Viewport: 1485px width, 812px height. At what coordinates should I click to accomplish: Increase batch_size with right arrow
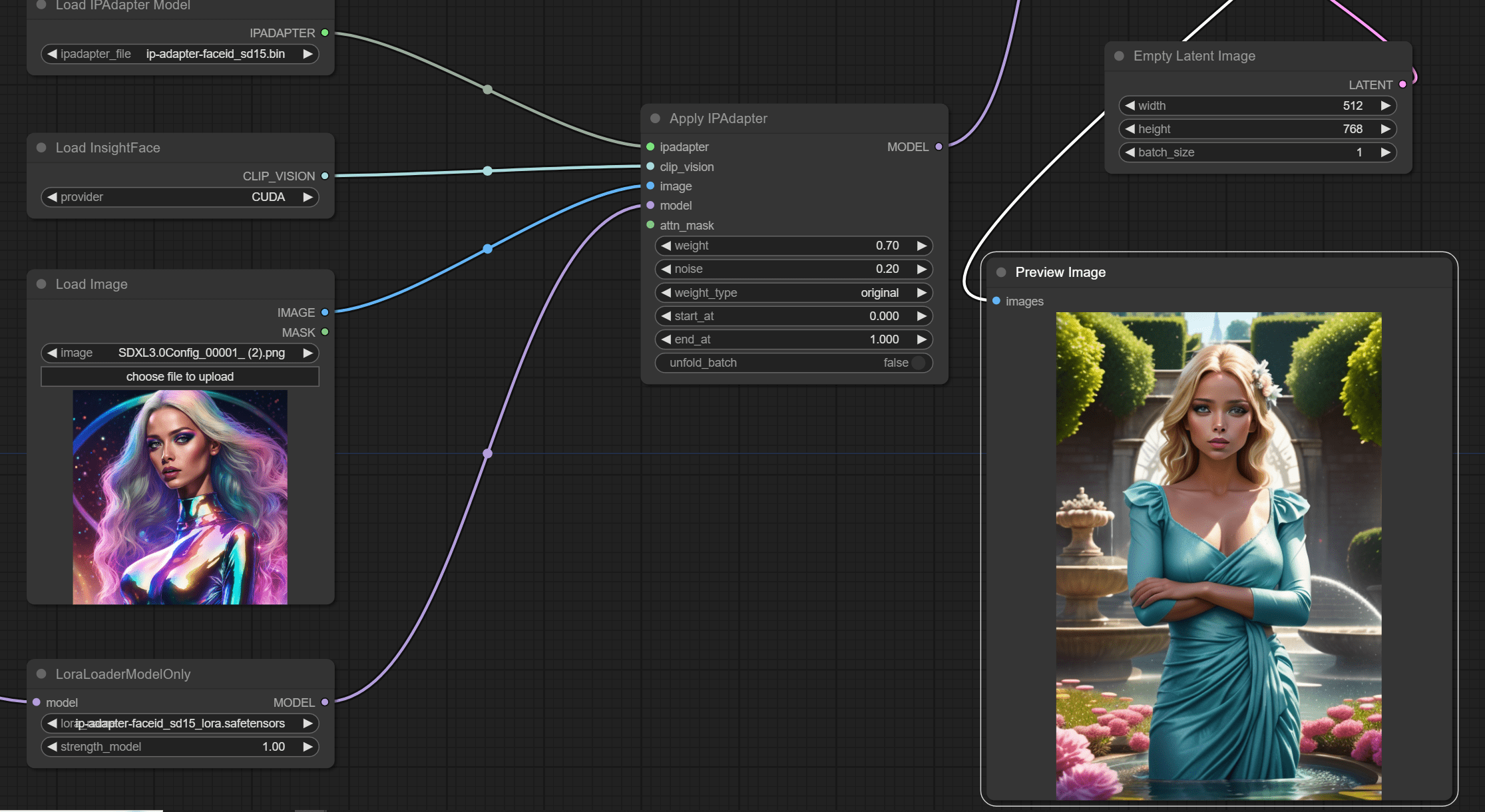pos(1385,152)
